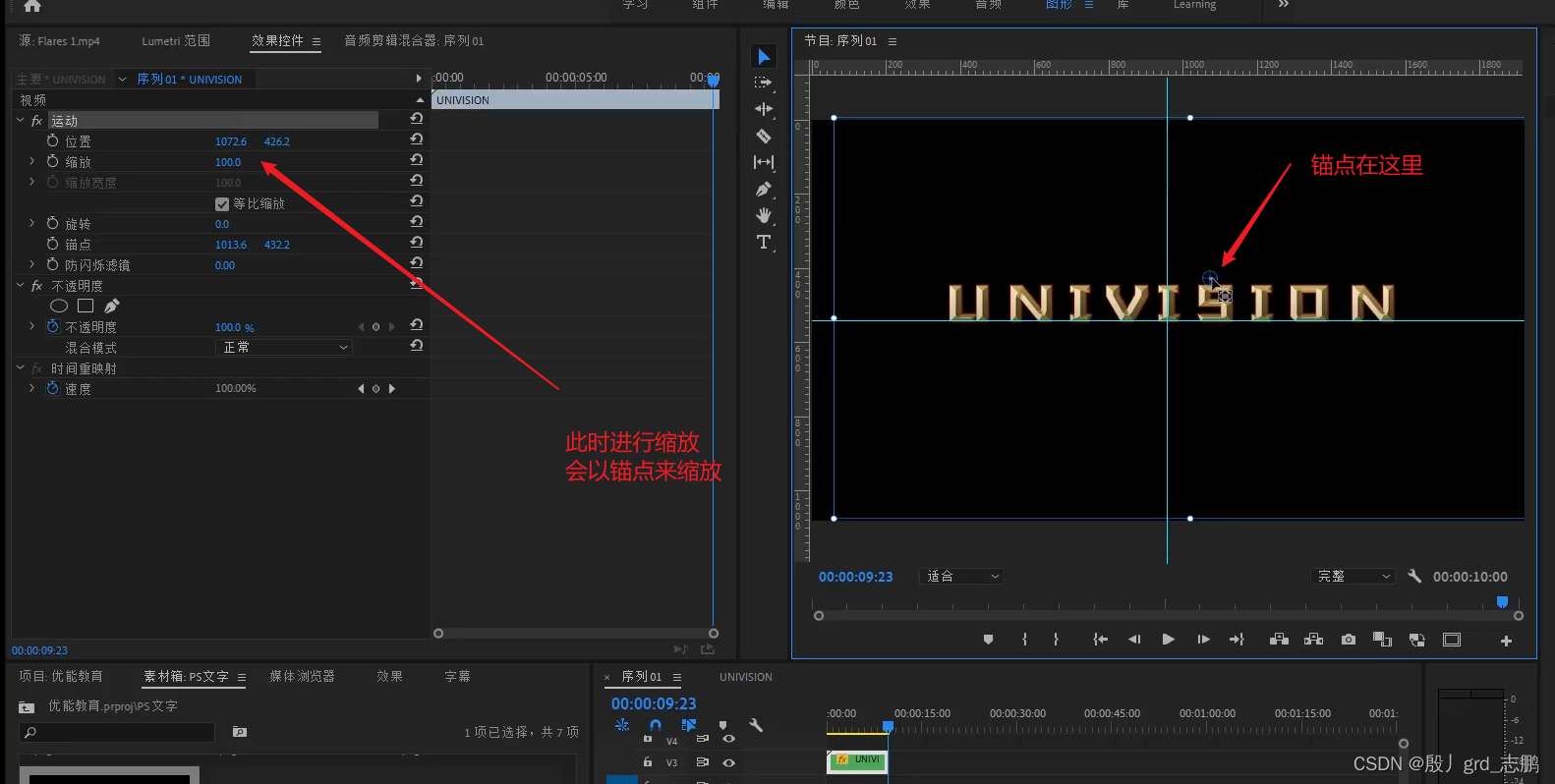This screenshot has height=784, width=1555.
Task: Mark In point in Program monitor
Action: (1024, 640)
